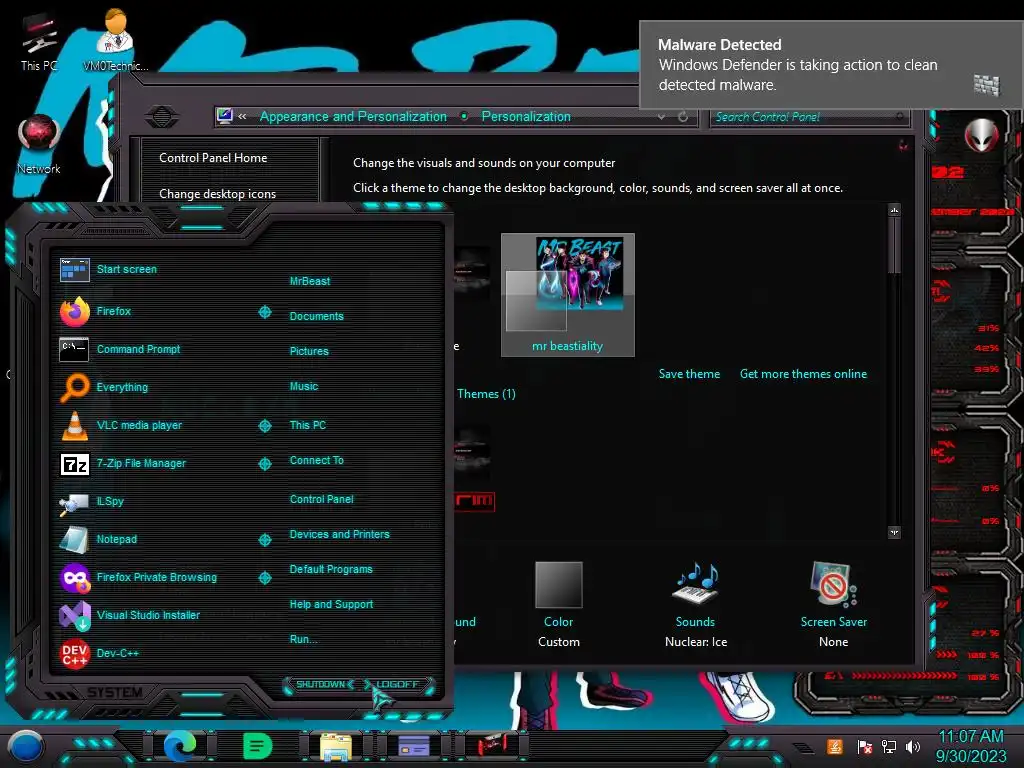The image size is (1024, 768).
Task: Open the flag notification tray icon
Action: click(x=864, y=746)
